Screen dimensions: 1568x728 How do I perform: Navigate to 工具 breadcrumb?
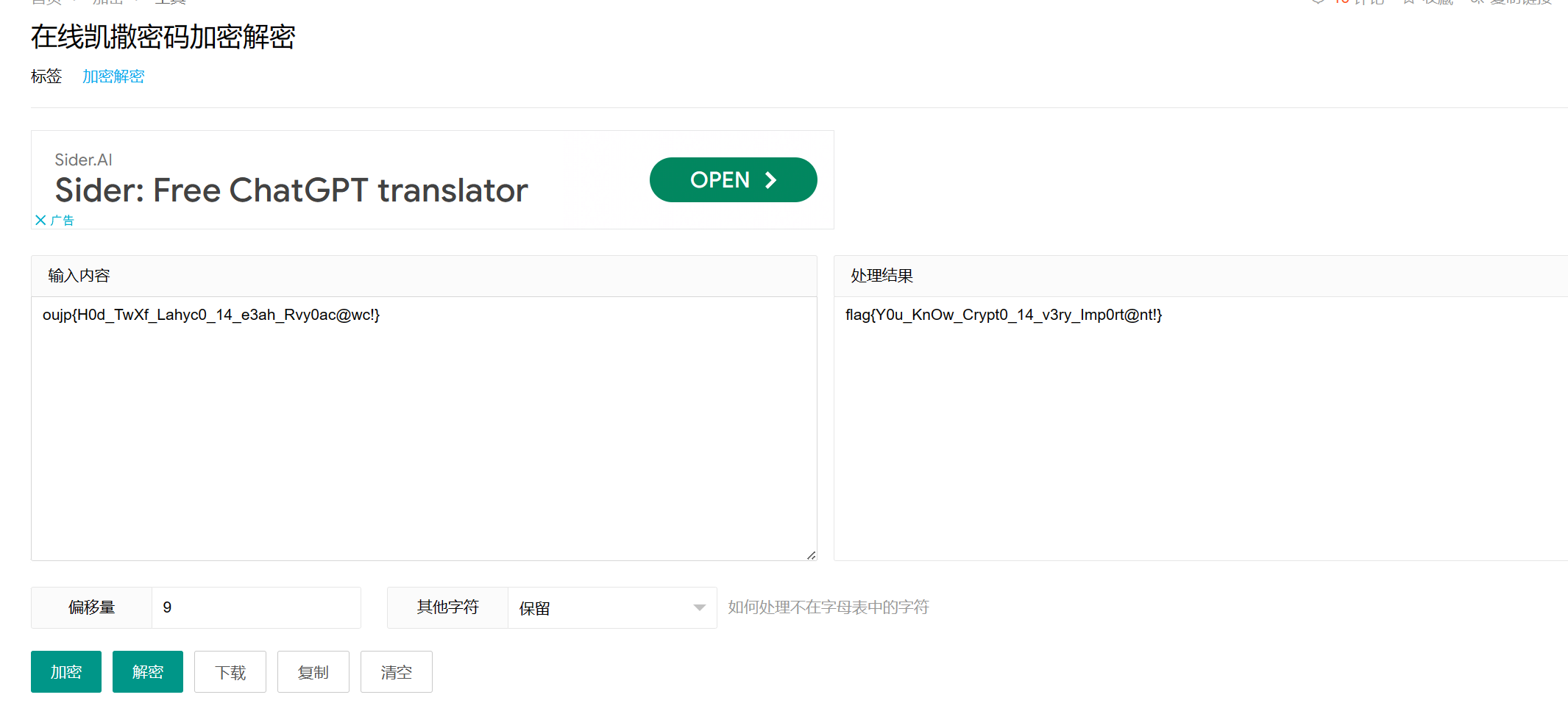[168, 2]
